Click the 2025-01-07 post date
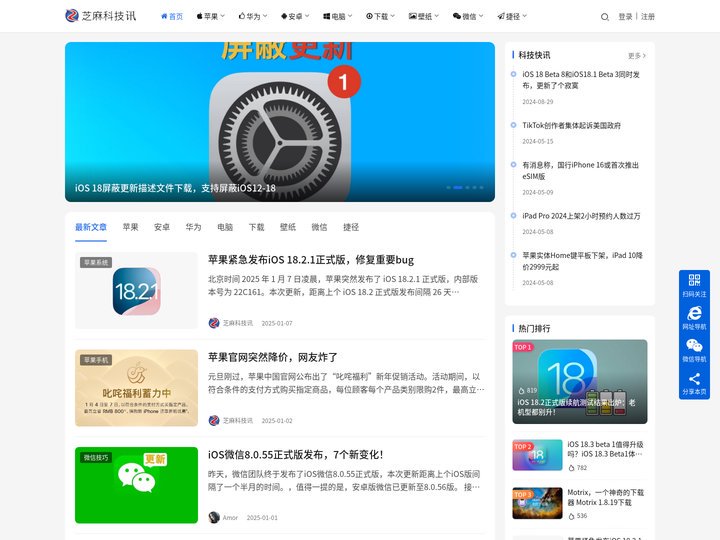 tap(277, 323)
